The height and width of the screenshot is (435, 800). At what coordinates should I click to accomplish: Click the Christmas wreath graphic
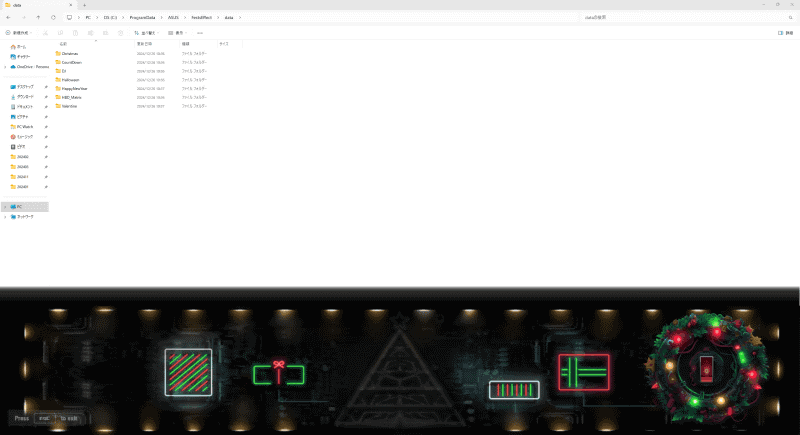707,368
